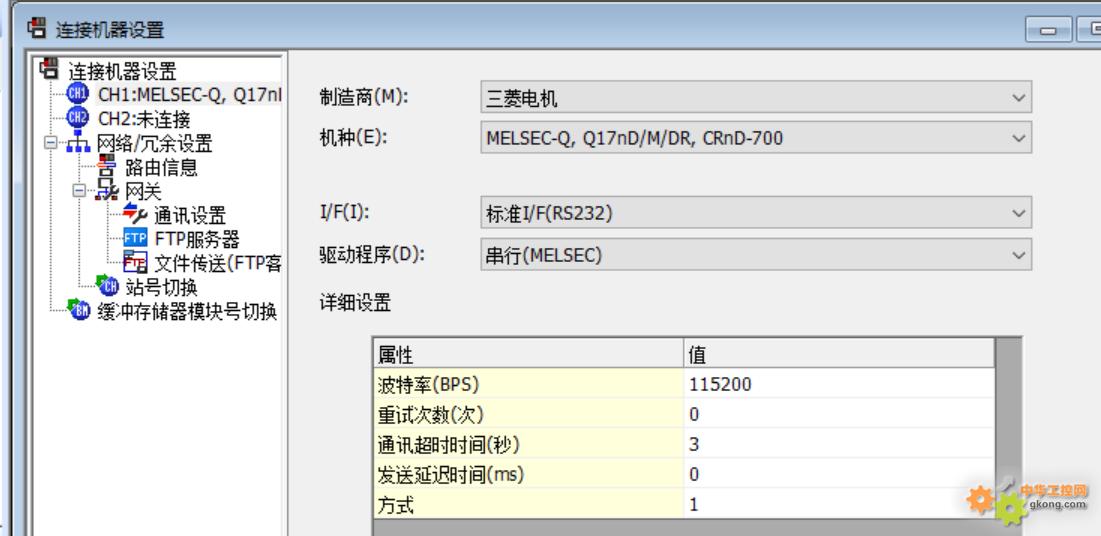This screenshot has height=536, width=1101.
Task: Click the 站号切换 icon
Action: 107,285
